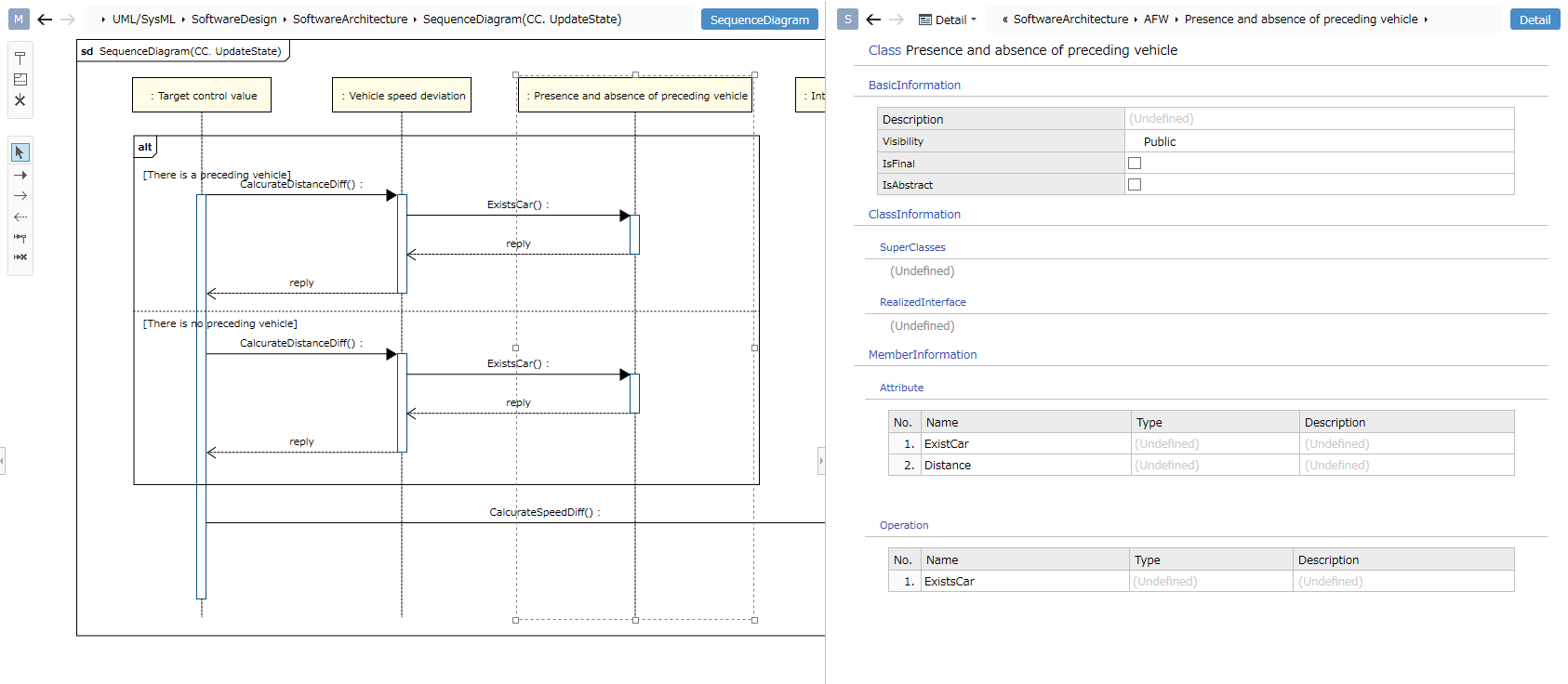Expand arrow after SoftwareArchitecture in detail breadcrumb
The height and width of the screenshot is (684, 1568).
point(1136,20)
